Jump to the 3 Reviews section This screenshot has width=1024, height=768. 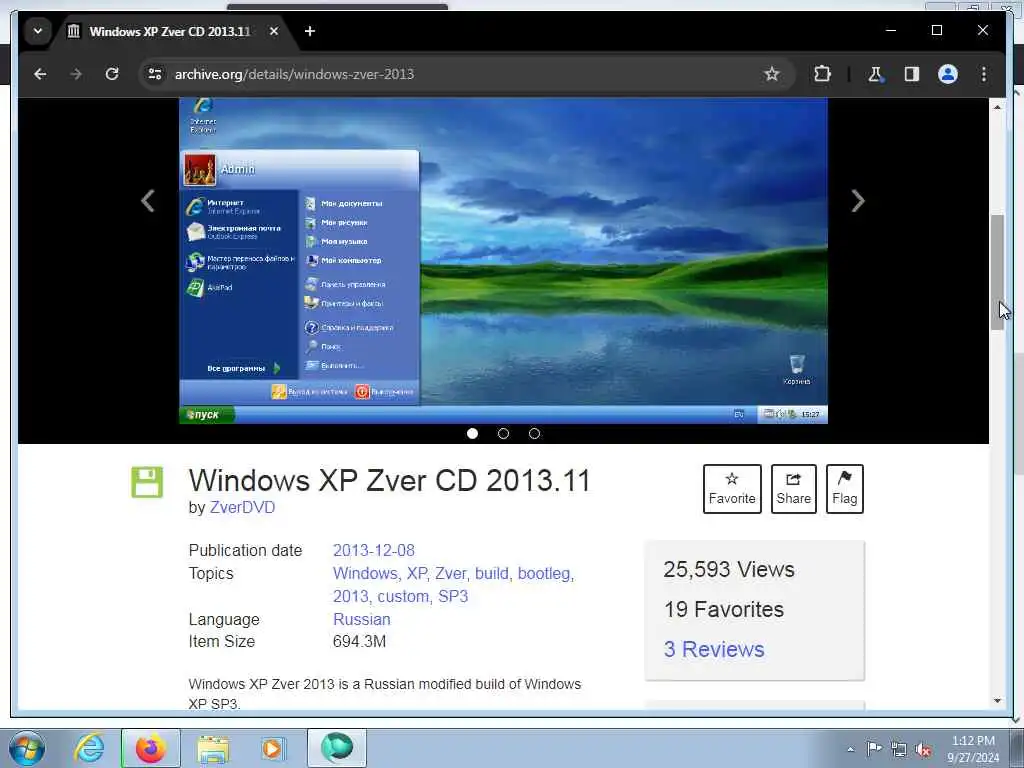(x=714, y=649)
